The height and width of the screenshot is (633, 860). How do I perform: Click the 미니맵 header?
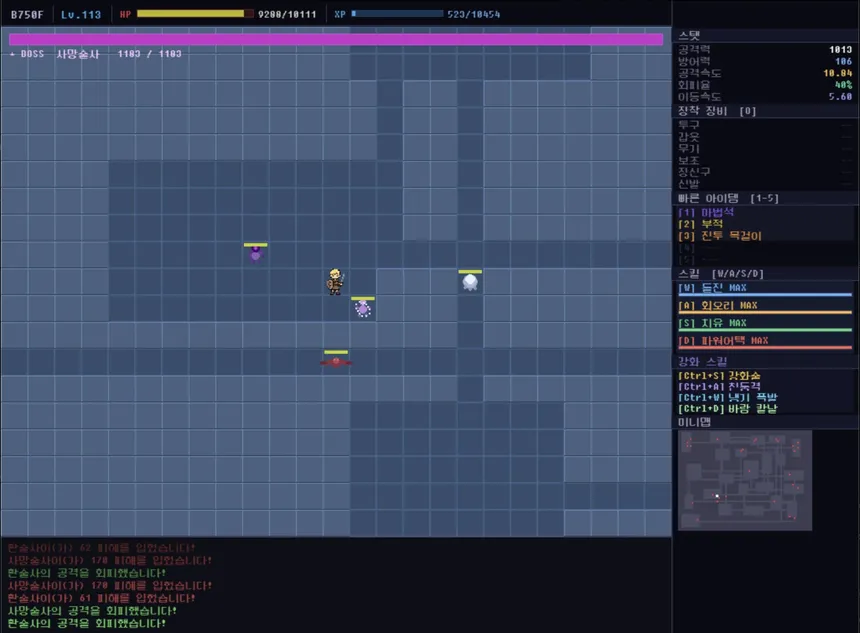[694, 422]
